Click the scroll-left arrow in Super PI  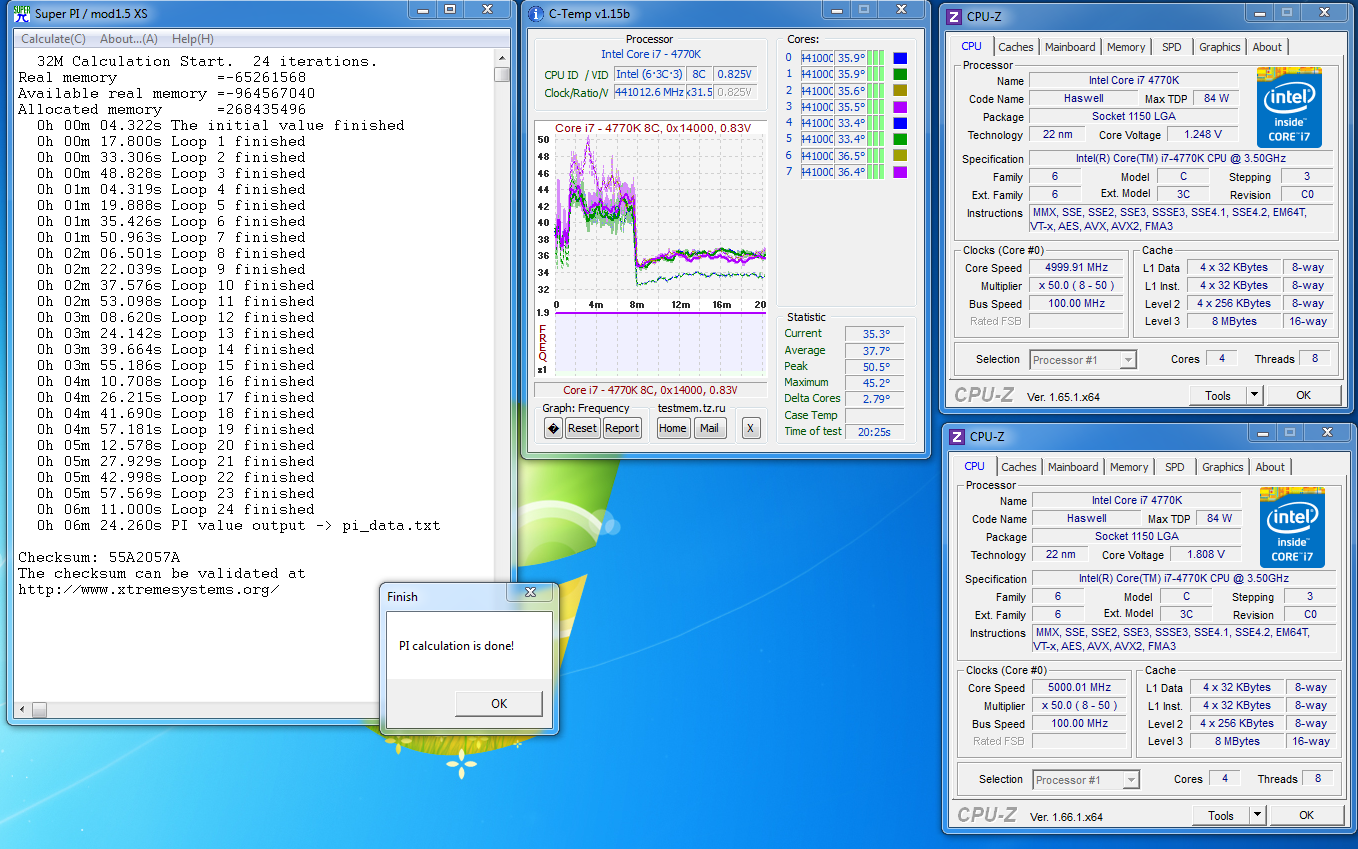pos(22,710)
